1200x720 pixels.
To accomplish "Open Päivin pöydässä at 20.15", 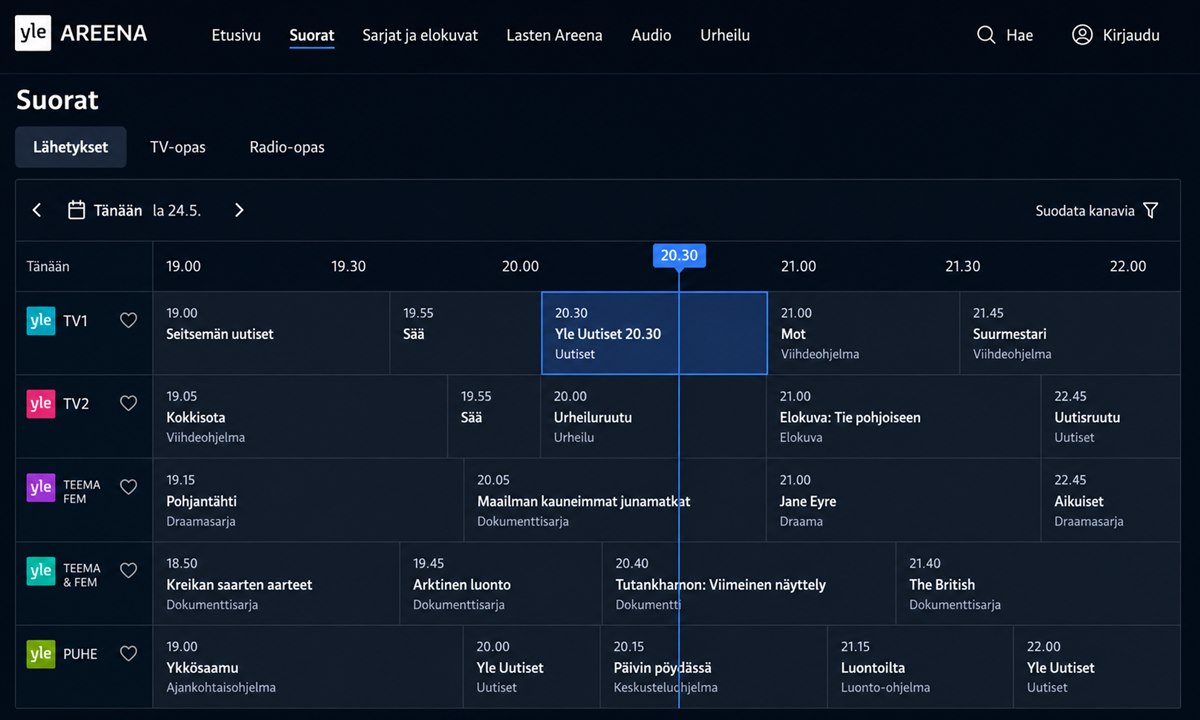I will click(x=714, y=667).
